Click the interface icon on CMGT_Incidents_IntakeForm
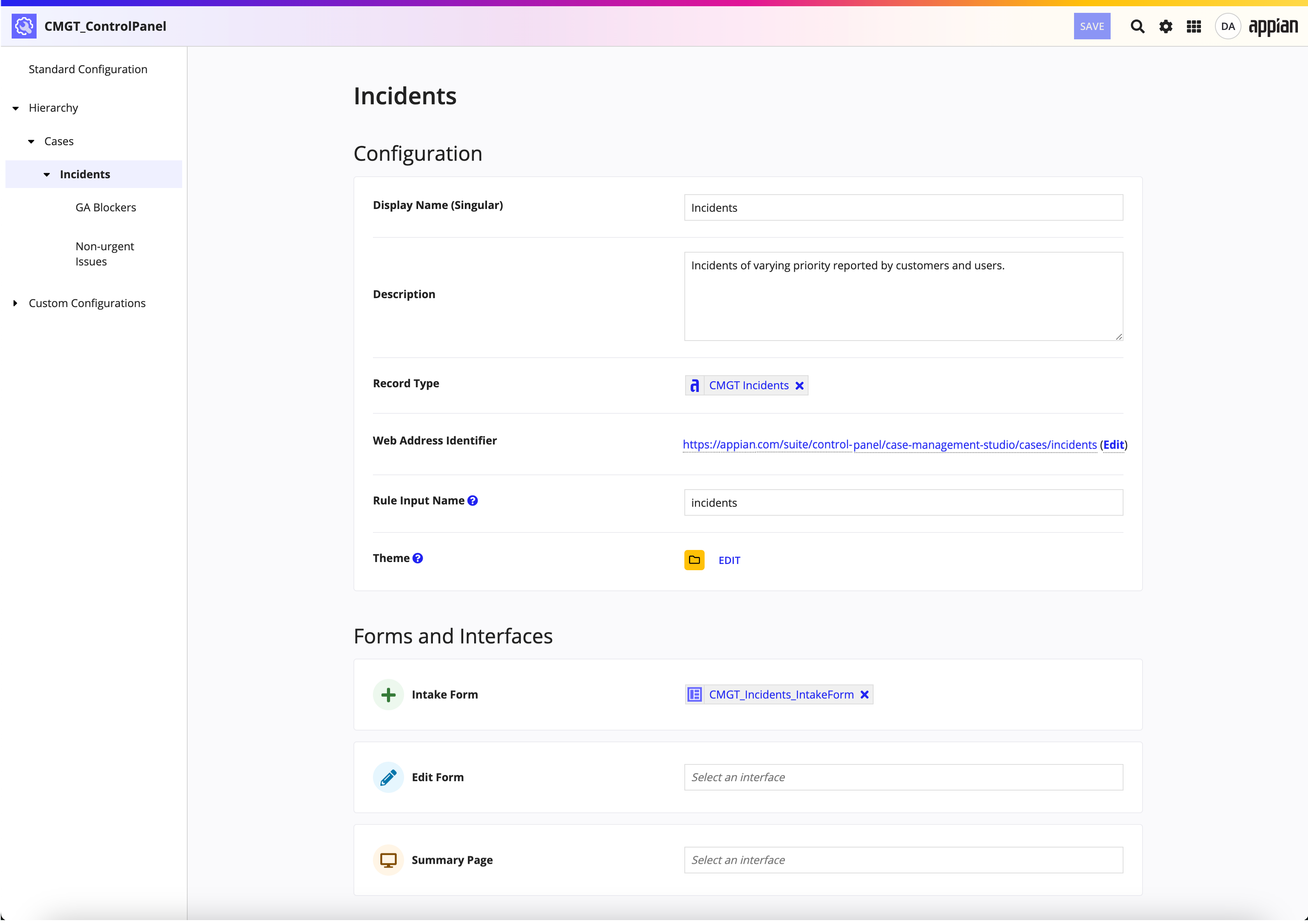 click(694, 695)
